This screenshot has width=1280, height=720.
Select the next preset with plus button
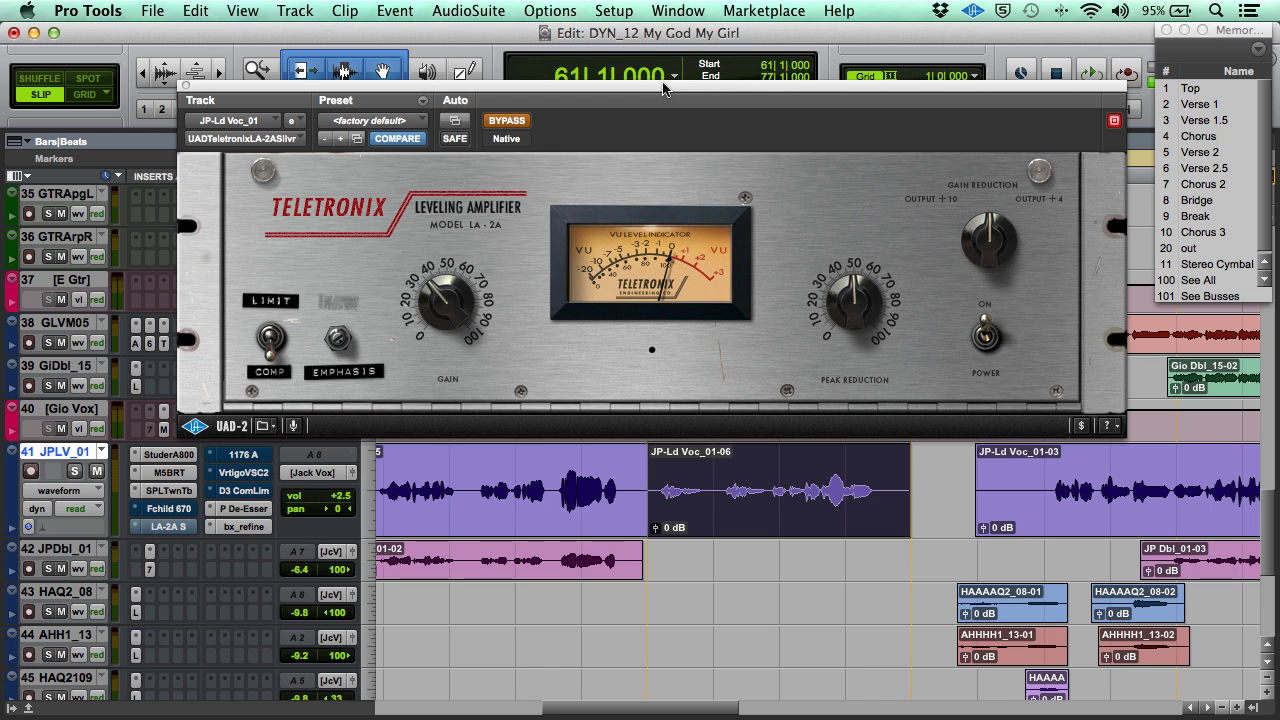click(x=341, y=139)
